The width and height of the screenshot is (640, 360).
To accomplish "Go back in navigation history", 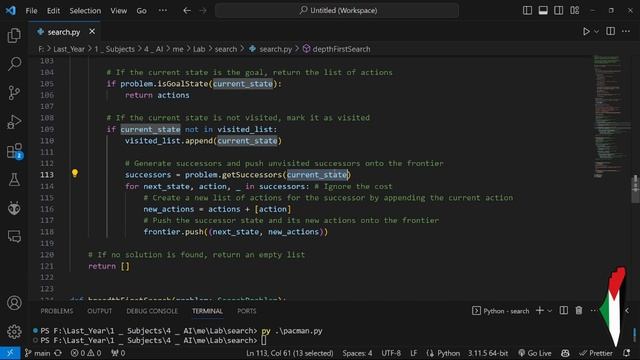I will point(187,11).
